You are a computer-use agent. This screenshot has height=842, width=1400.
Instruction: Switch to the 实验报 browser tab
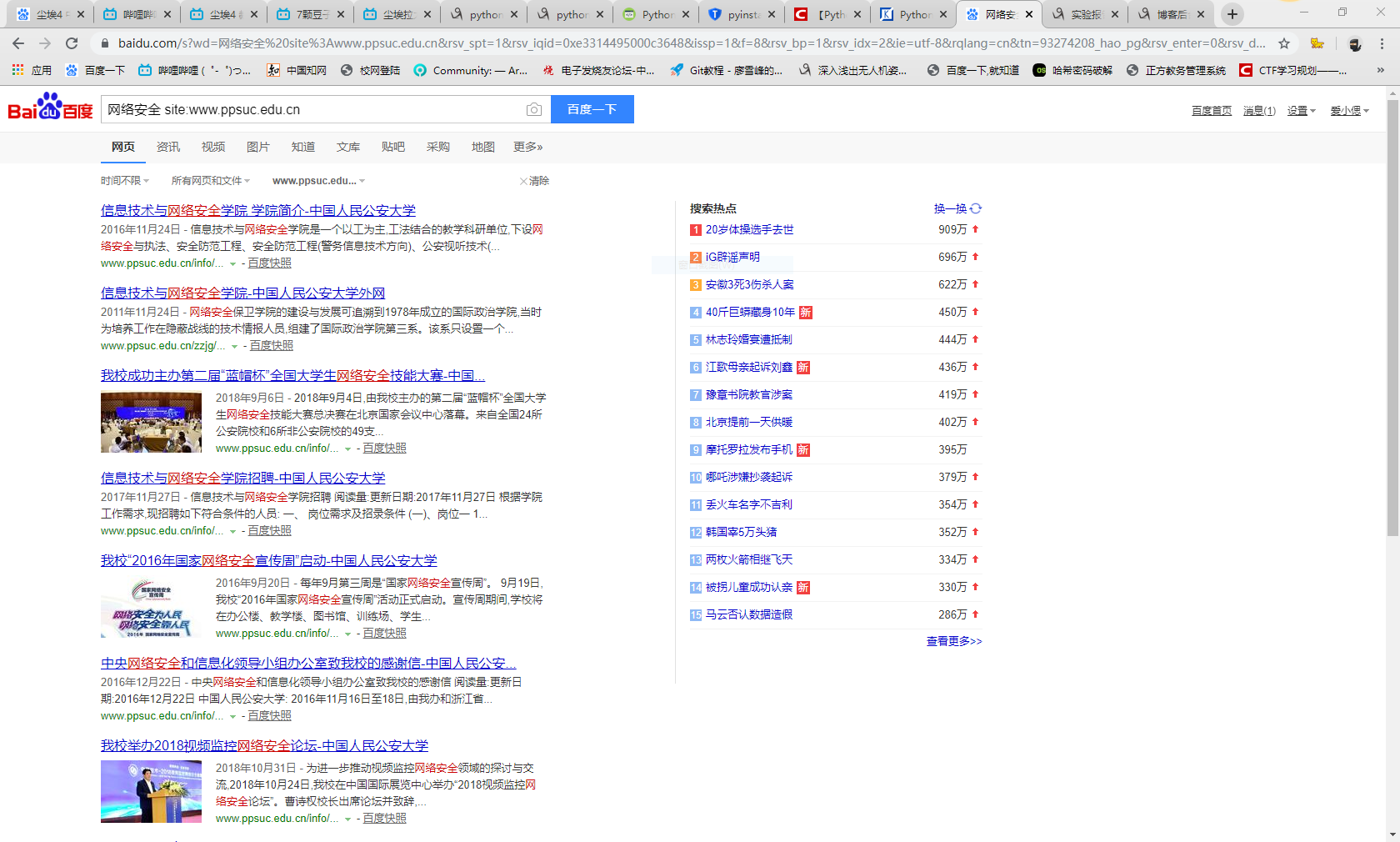1084,14
